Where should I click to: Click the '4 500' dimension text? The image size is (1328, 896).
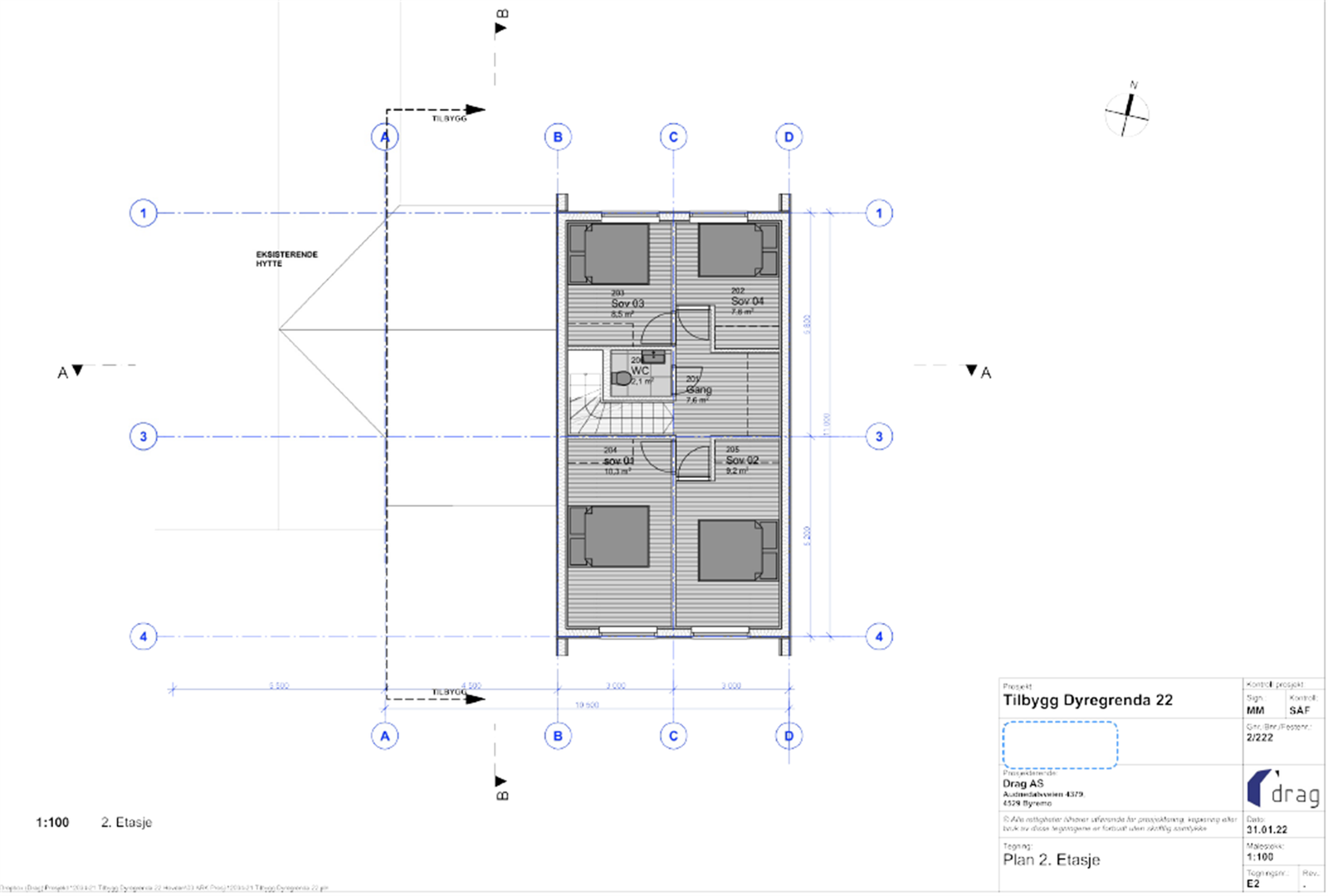tap(471, 685)
